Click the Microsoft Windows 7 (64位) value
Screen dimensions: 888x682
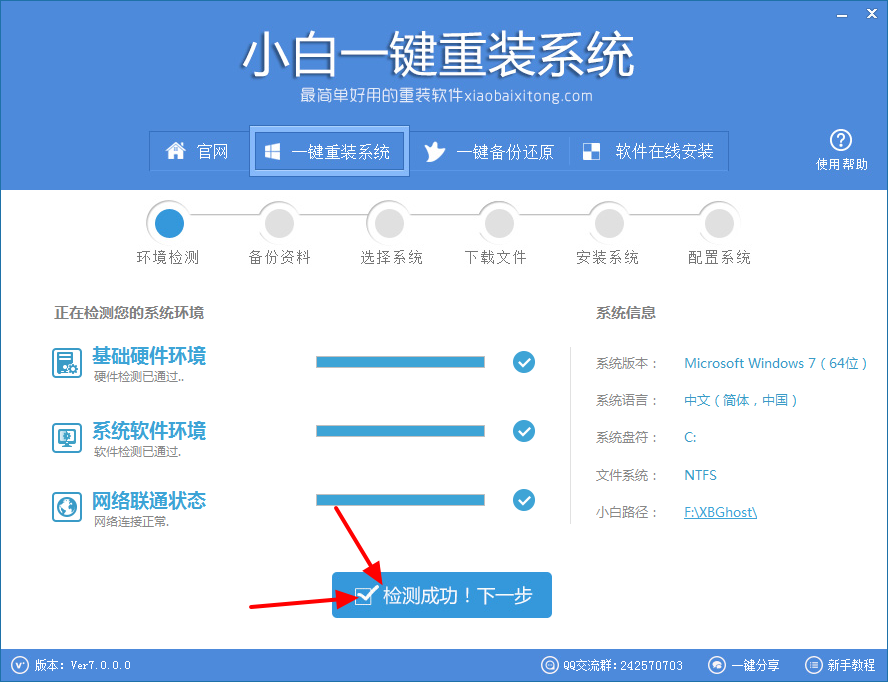775,363
